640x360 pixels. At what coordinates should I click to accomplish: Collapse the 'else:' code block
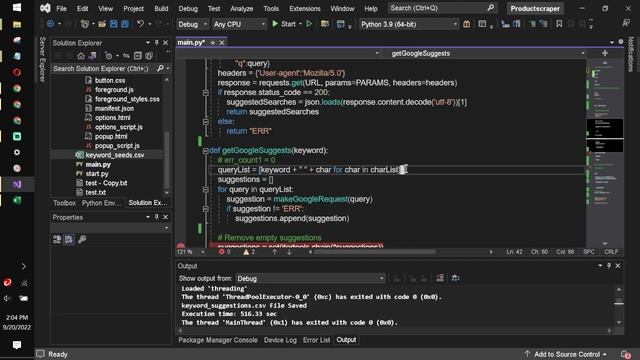[x=205, y=122]
